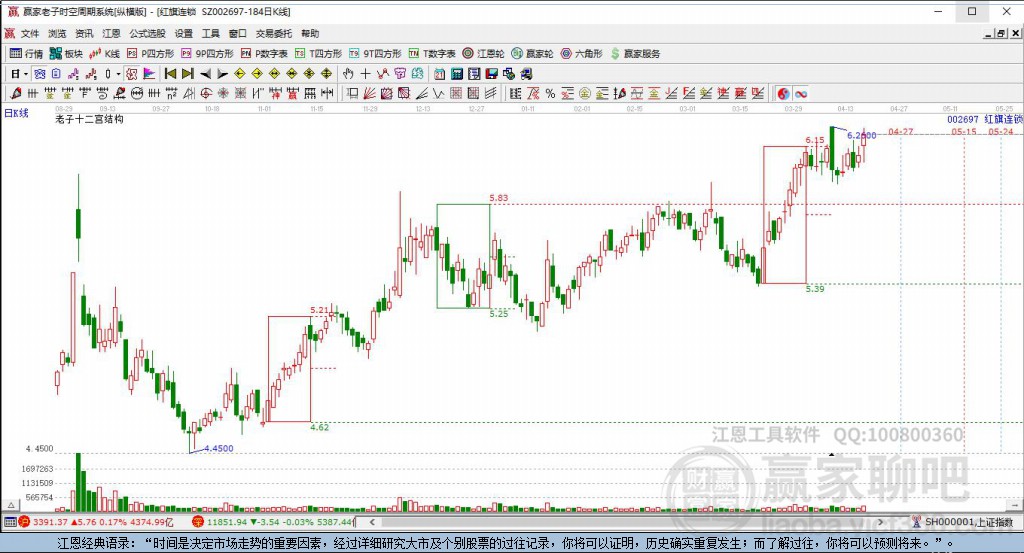1024x553 pixels.
Task: Open the P四方形 tool
Action: [151, 54]
